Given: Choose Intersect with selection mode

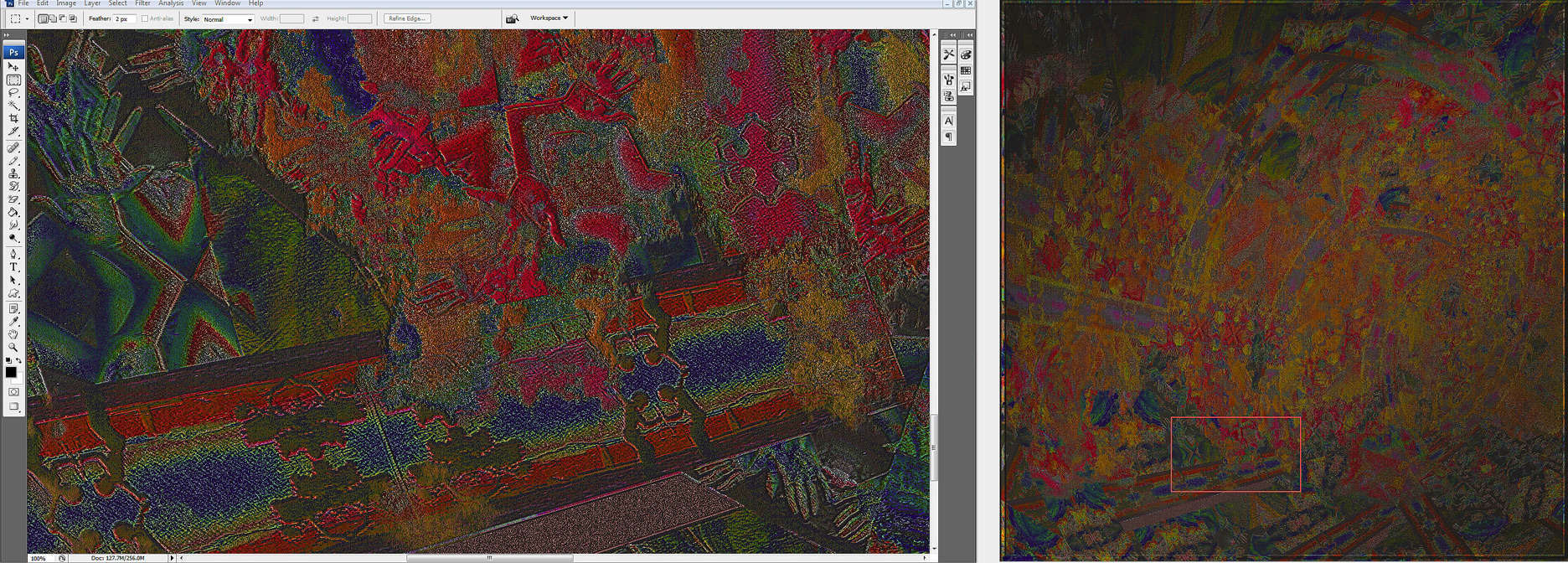Looking at the screenshot, I should click(73, 18).
